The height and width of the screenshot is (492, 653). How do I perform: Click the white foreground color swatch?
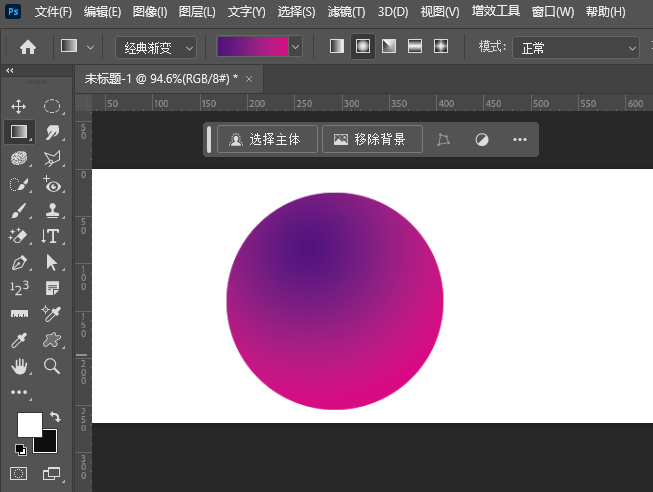29,424
